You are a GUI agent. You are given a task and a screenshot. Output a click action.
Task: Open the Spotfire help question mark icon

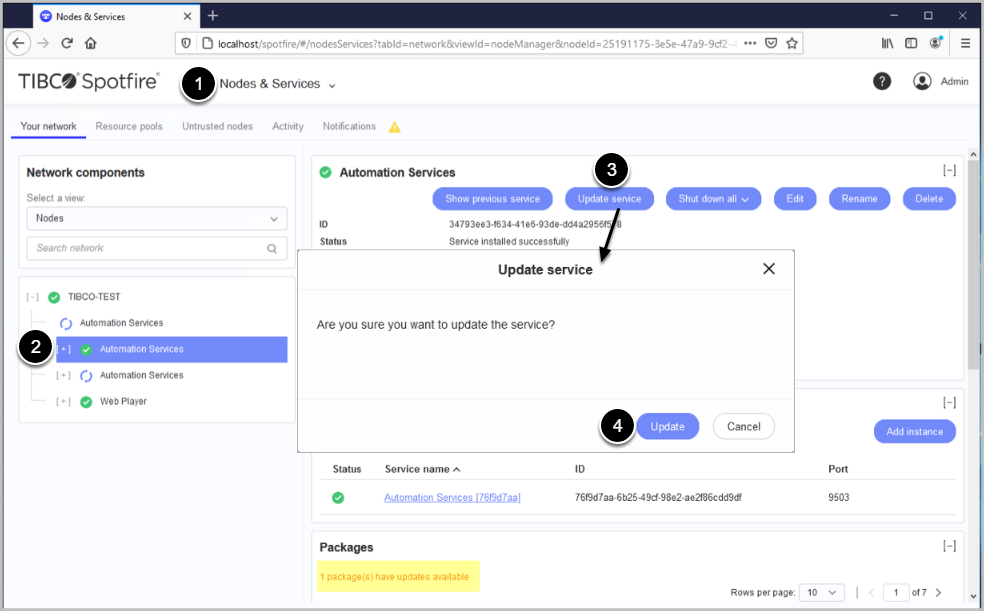[882, 81]
